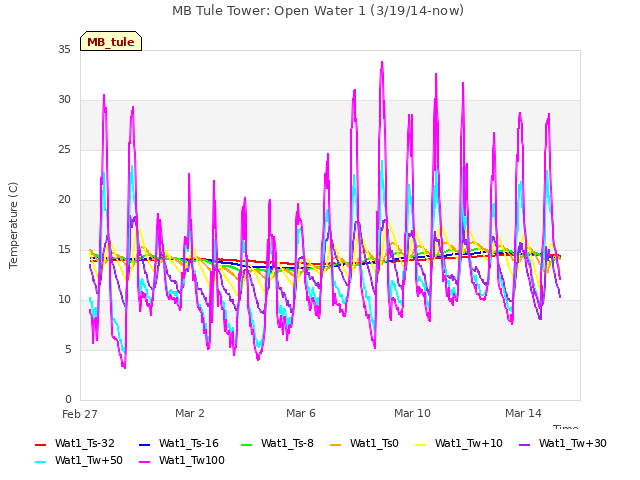This screenshot has width=640, height=480.
Task: Select the Wat1_Ts-32 legend label
Action: 85,444
